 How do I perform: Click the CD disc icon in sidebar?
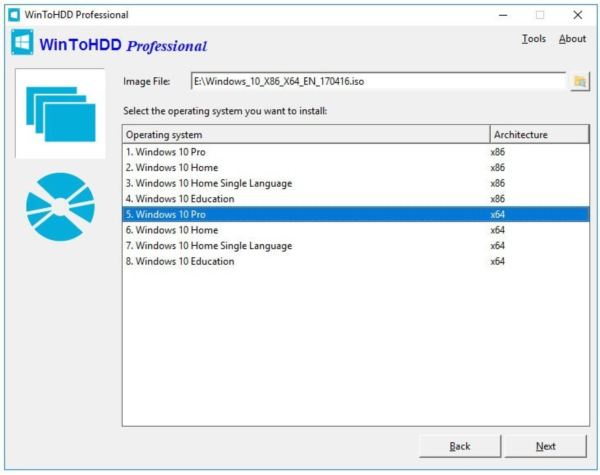[60, 207]
